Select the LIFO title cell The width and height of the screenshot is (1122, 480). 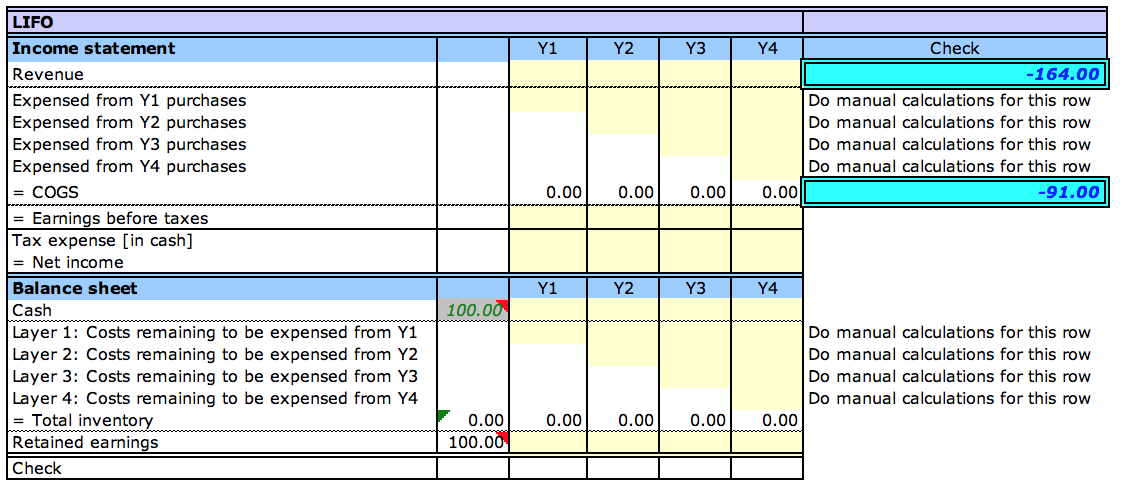click(x=405, y=22)
